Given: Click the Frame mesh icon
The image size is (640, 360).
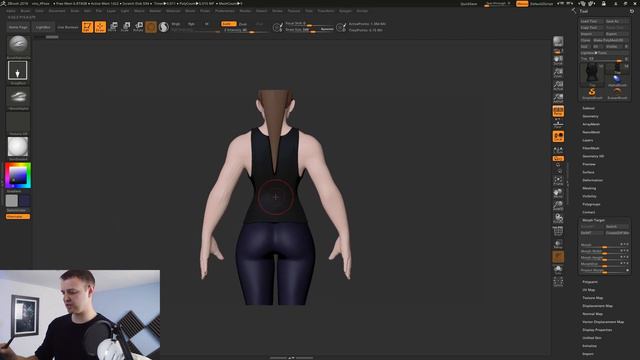Looking at the screenshot, I should 558,181.
